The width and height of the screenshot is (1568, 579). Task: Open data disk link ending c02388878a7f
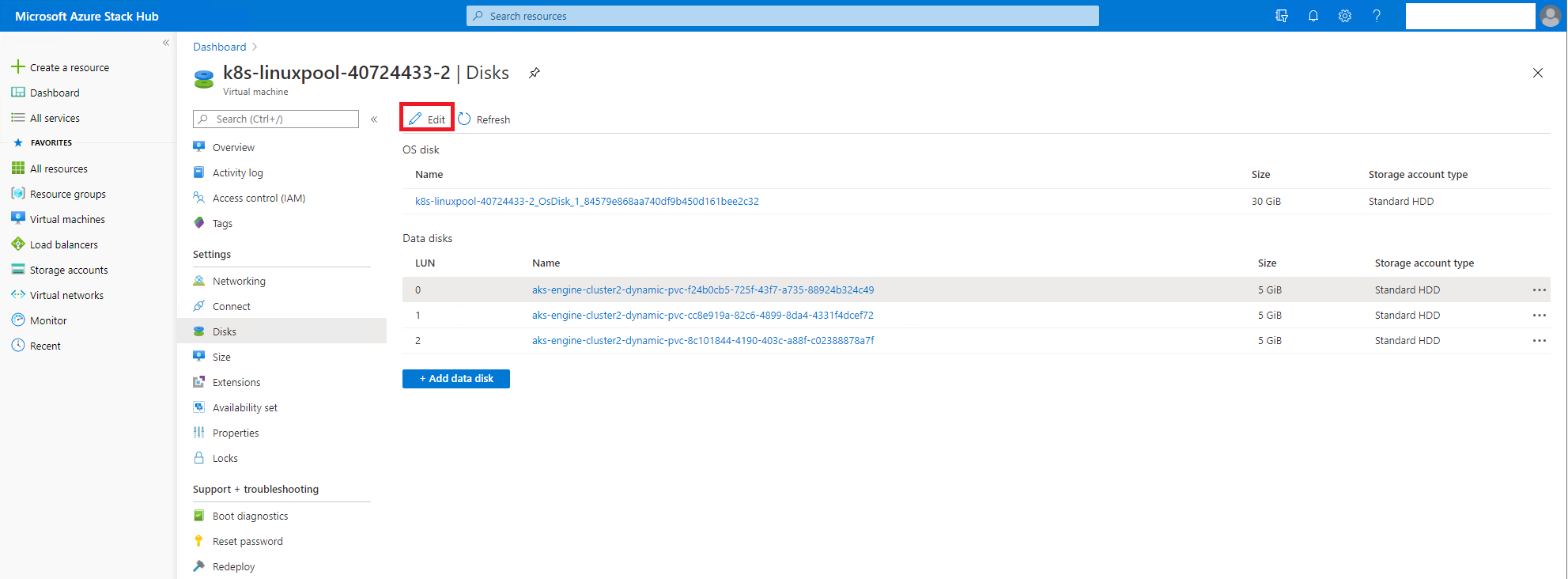click(703, 340)
